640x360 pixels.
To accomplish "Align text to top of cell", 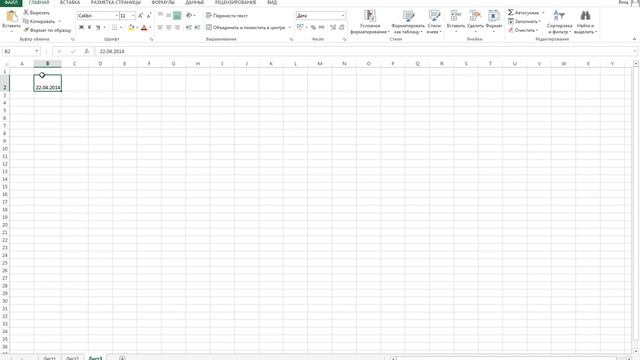I will (160, 16).
